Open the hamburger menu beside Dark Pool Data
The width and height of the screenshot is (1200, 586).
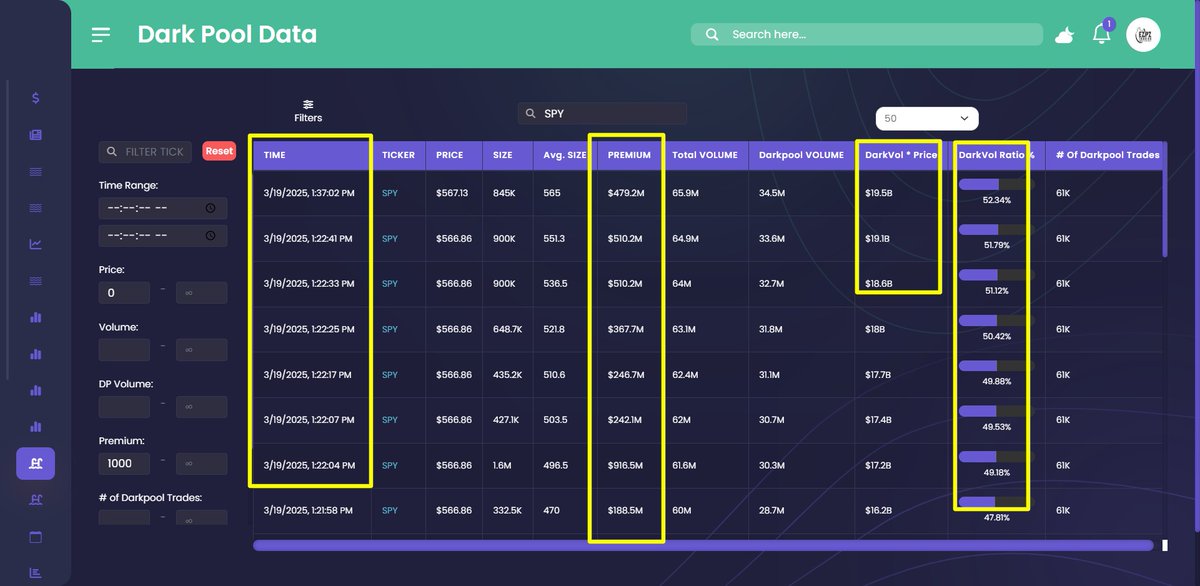pyautogui.click(x=101, y=35)
